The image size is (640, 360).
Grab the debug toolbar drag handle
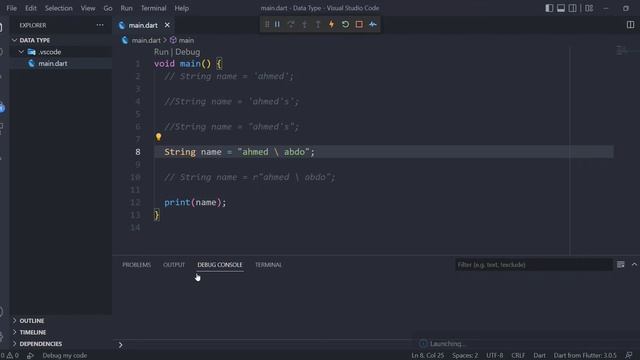coord(267,24)
